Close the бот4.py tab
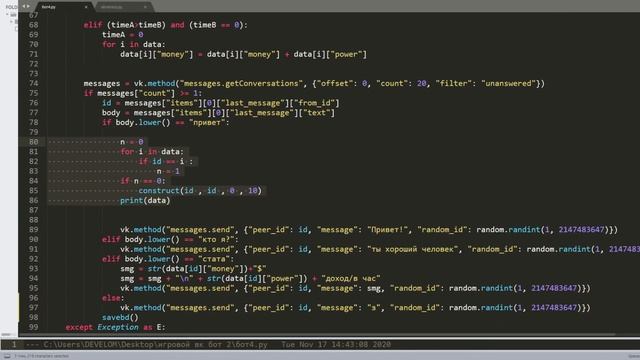This screenshot has width=640, height=360. [x=86, y=7]
